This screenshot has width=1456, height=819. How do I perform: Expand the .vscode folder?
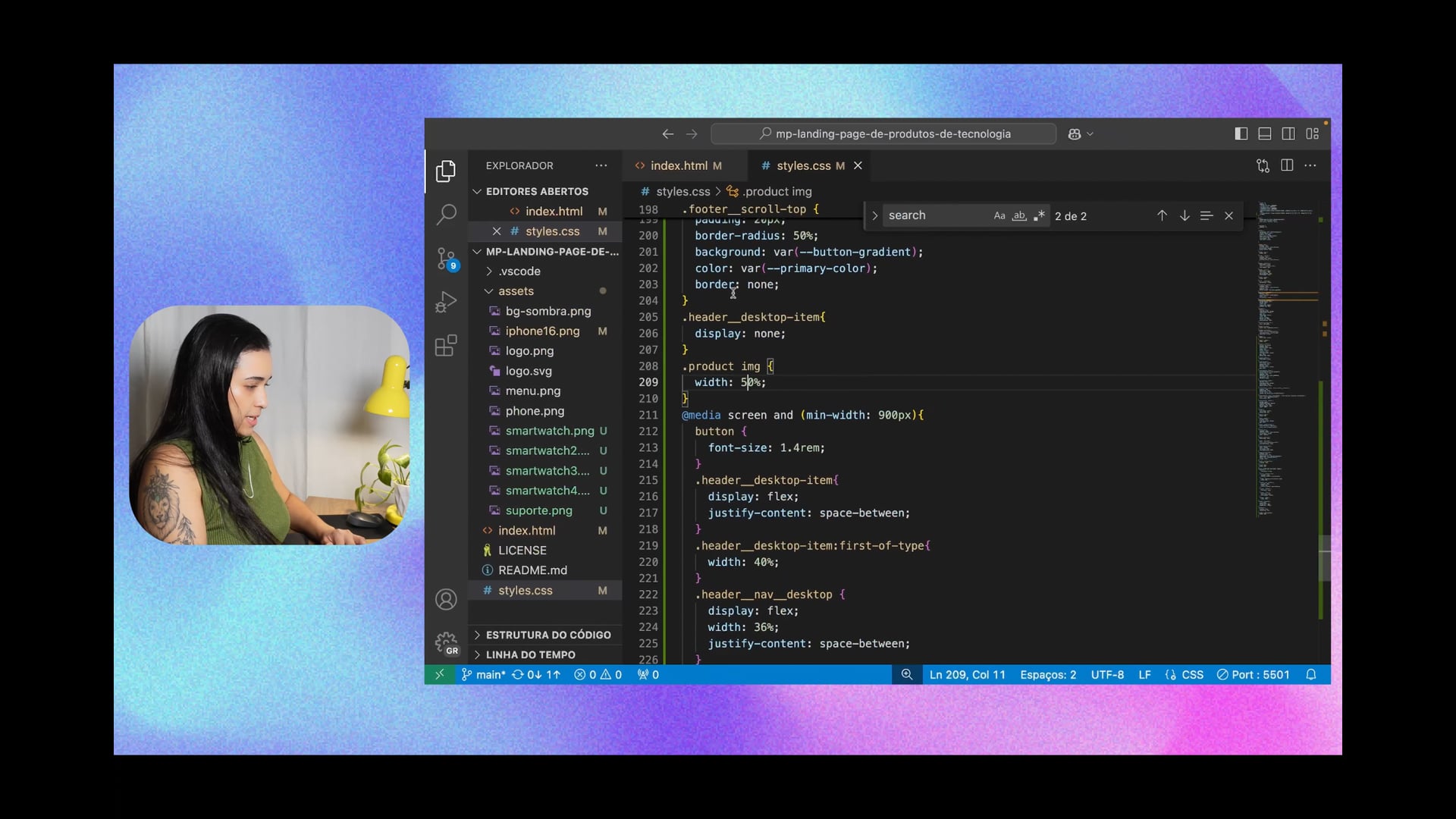tap(519, 271)
